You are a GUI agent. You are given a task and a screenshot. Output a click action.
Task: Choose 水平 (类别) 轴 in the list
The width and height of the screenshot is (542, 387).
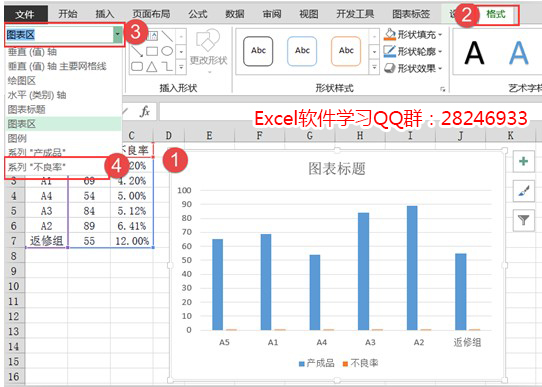point(63,95)
